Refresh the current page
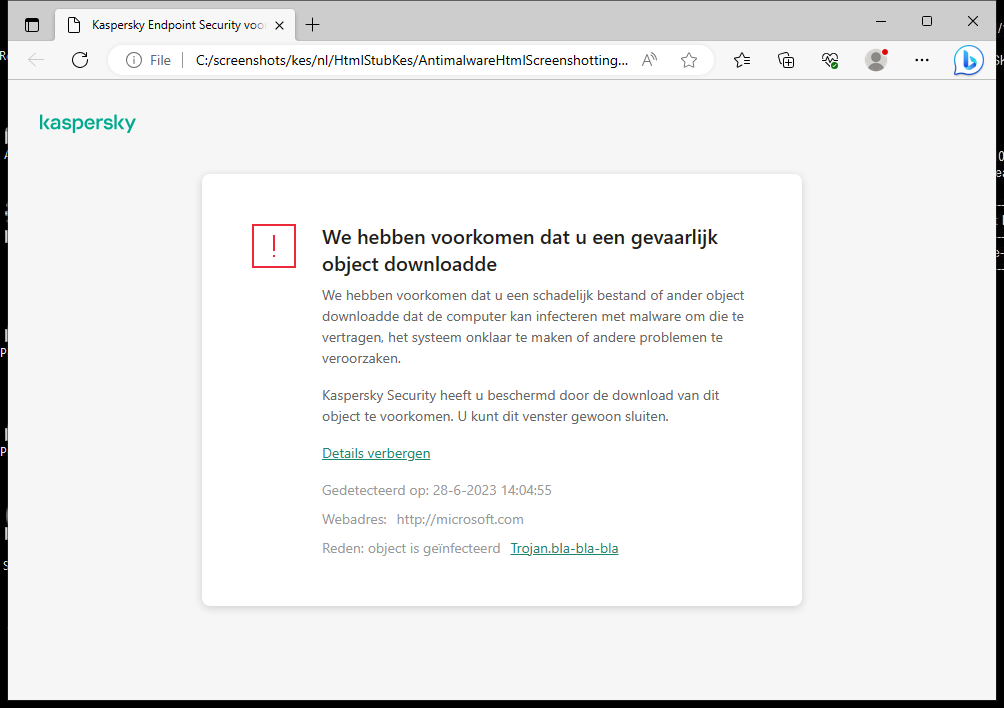The height and width of the screenshot is (708, 1004). pos(80,60)
